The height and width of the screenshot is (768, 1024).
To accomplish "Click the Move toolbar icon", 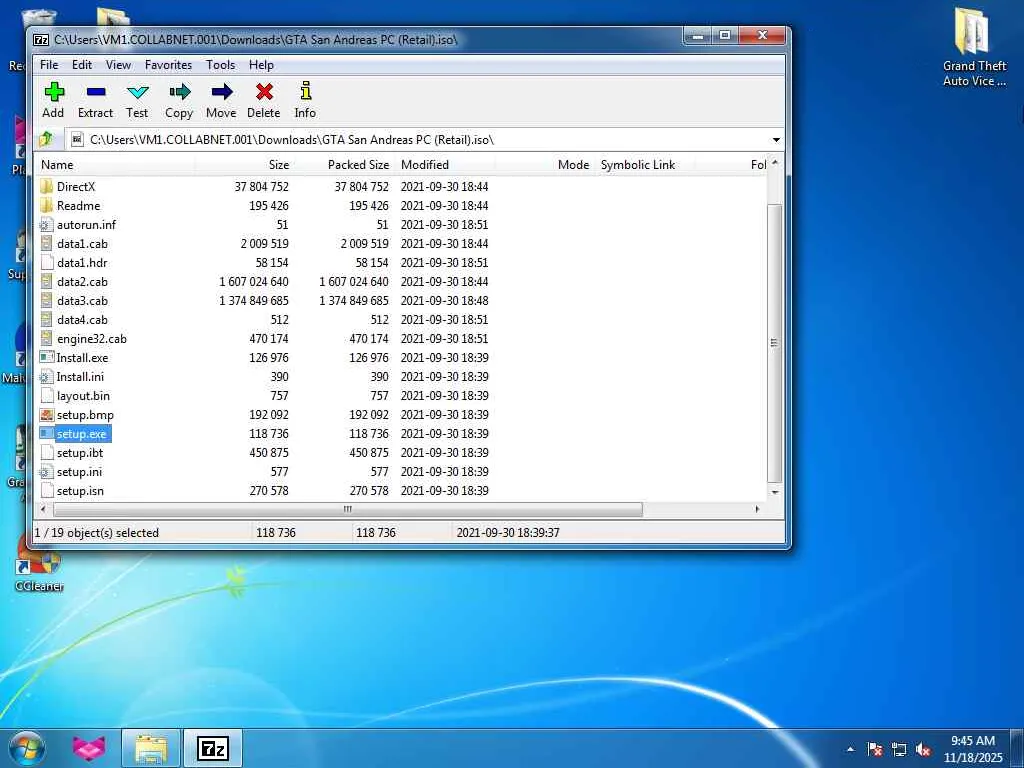I will tap(221, 93).
